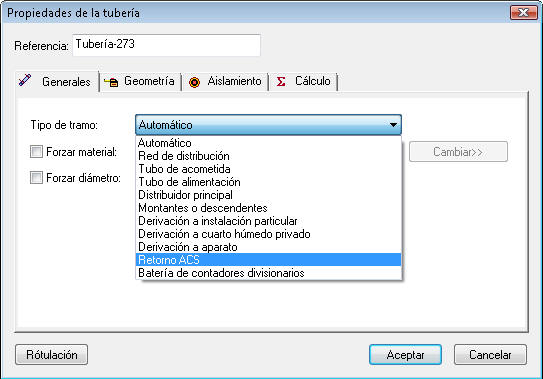Screen dimensions: 543x379
Task: Click the Referencia text field
Action: click(166, 45)
